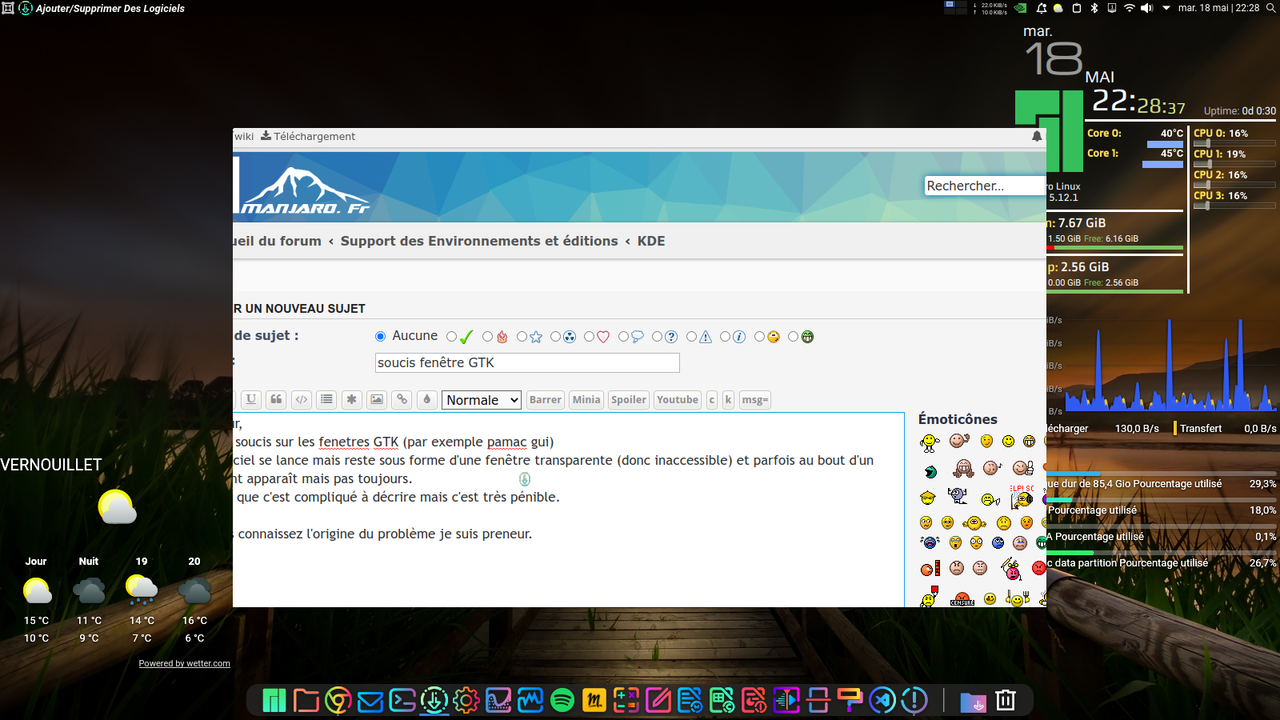Open the Powered by wetter.com link

(x=184, y=663)
